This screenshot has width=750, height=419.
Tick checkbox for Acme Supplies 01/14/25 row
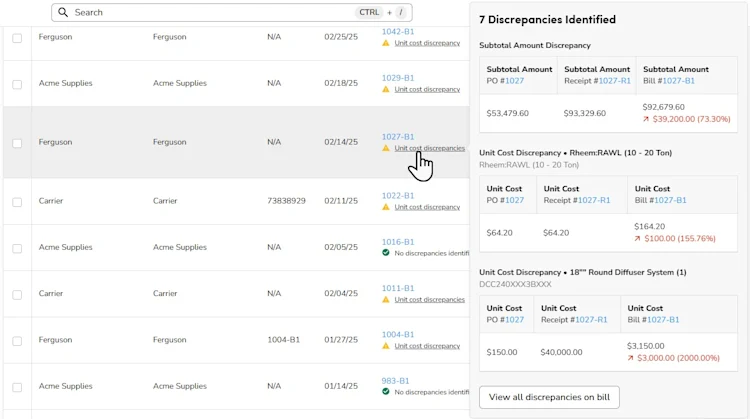point(17,387)
